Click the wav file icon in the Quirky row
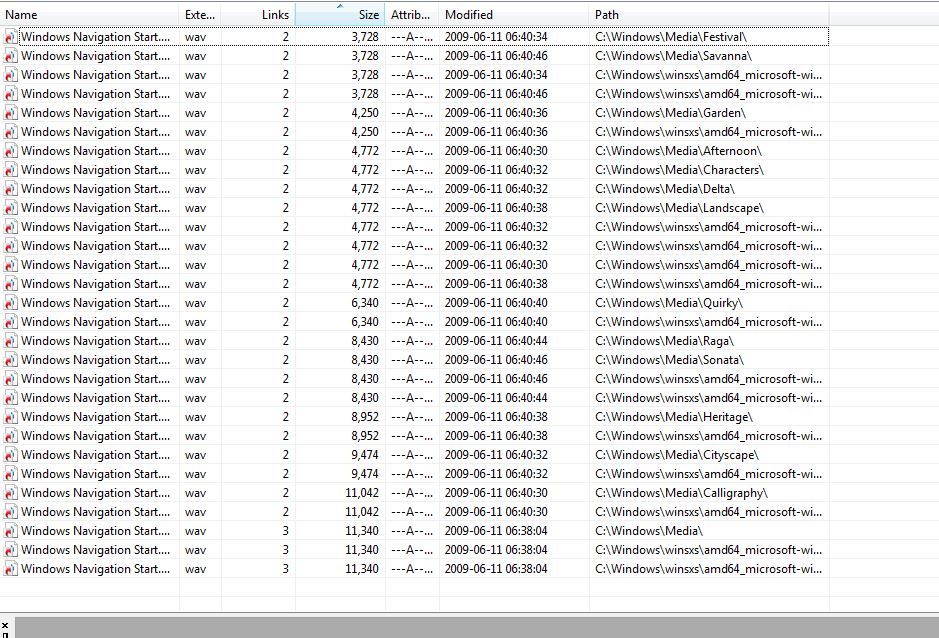The image size is (939, 638). pos(10,303)
